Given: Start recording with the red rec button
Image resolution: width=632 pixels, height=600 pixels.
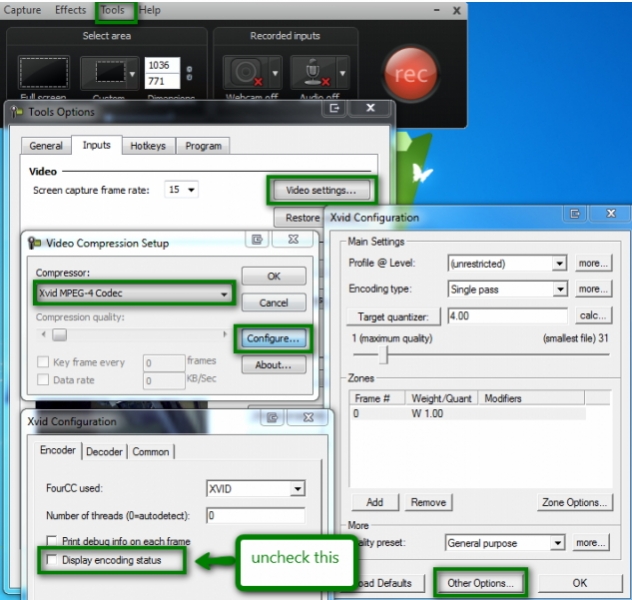Looking at the screenshot, I should pos(411,74).
